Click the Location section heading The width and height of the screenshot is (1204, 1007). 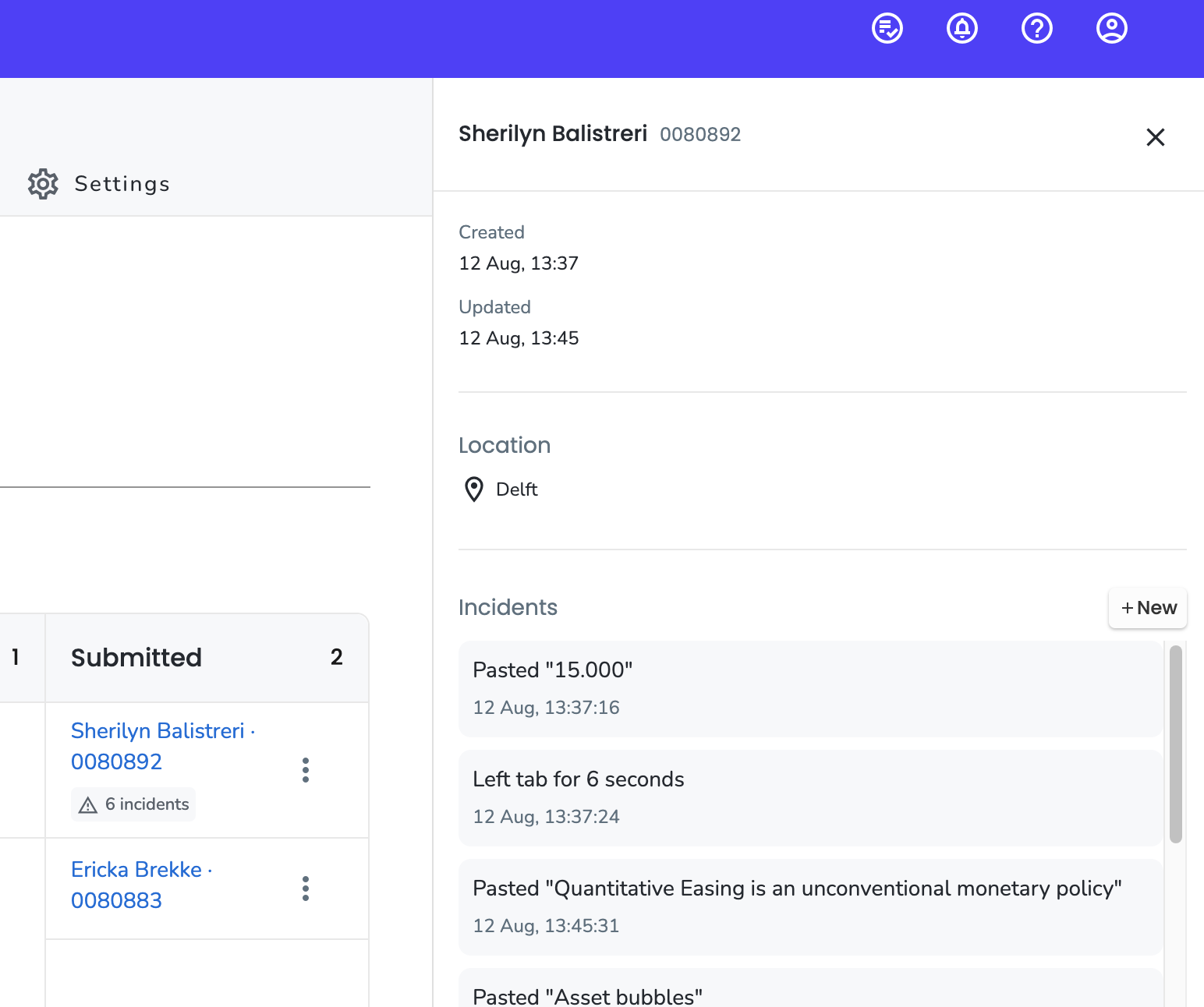505,445
